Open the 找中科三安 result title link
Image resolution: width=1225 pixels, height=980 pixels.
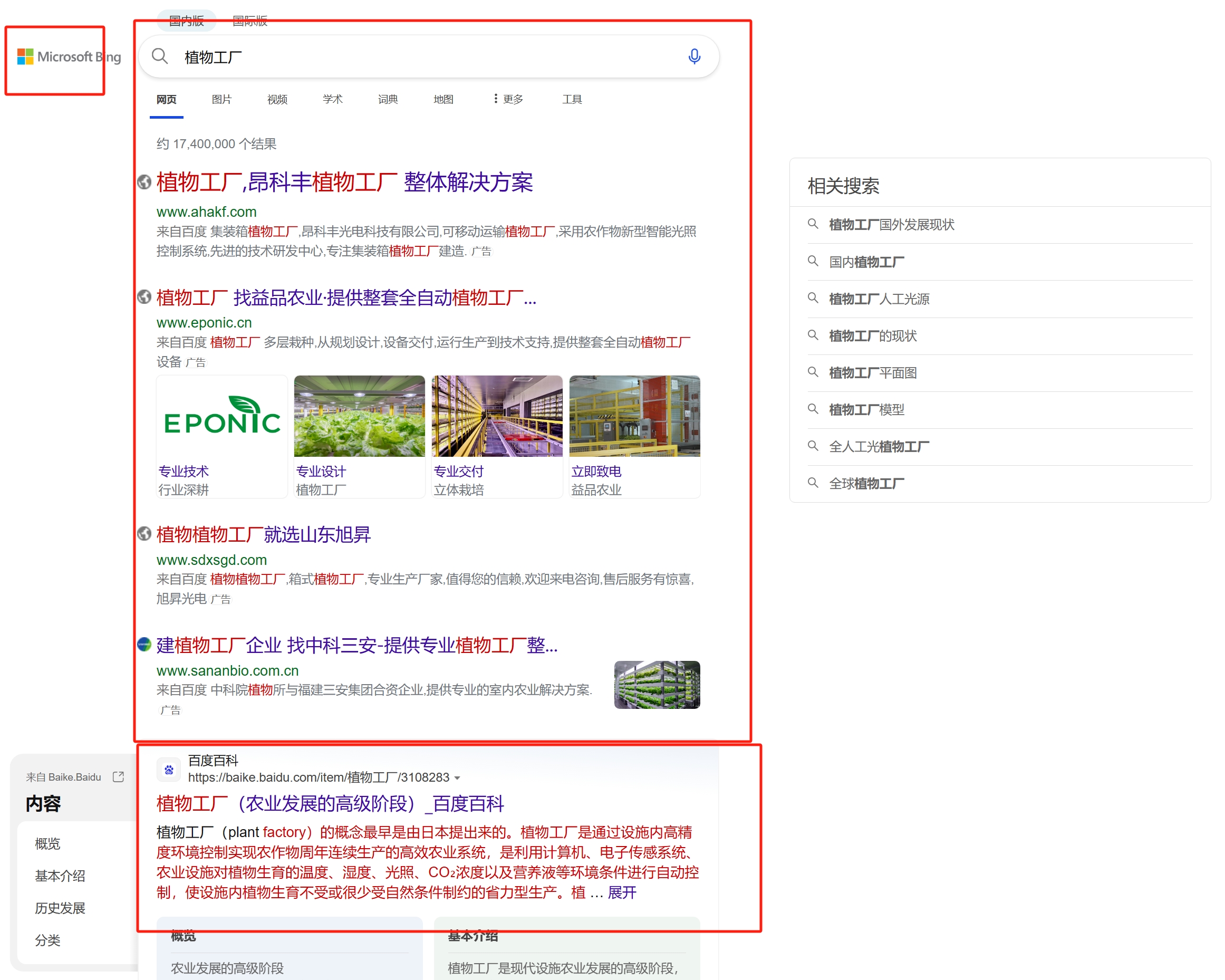pos(357,645)
